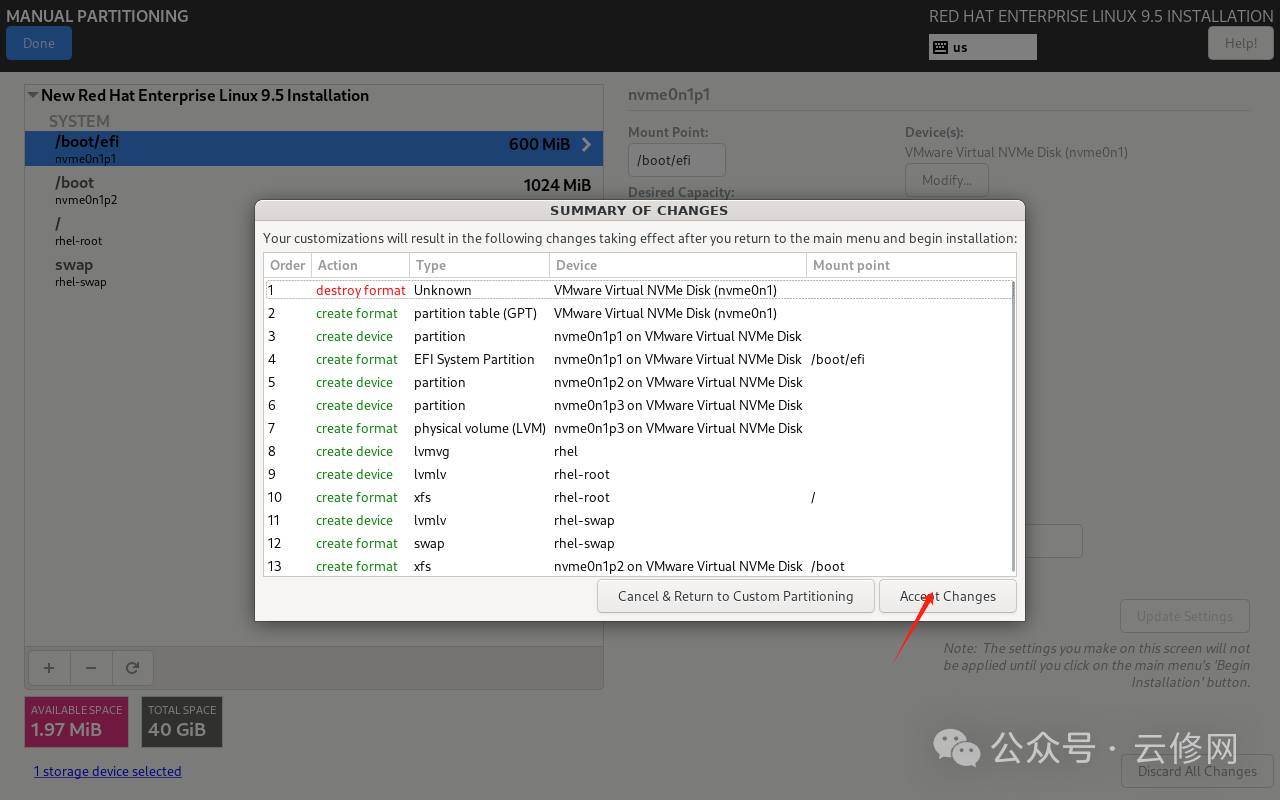Click the Modify... device button

(x=947, y=180)
